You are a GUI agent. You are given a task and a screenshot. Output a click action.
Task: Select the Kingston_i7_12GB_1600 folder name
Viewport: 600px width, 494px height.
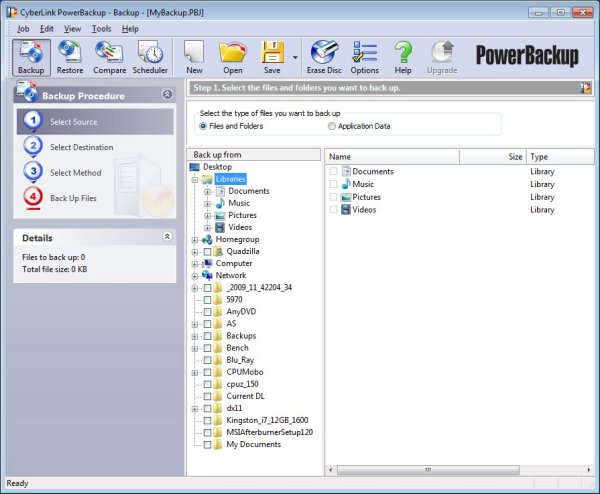point(267,420)
